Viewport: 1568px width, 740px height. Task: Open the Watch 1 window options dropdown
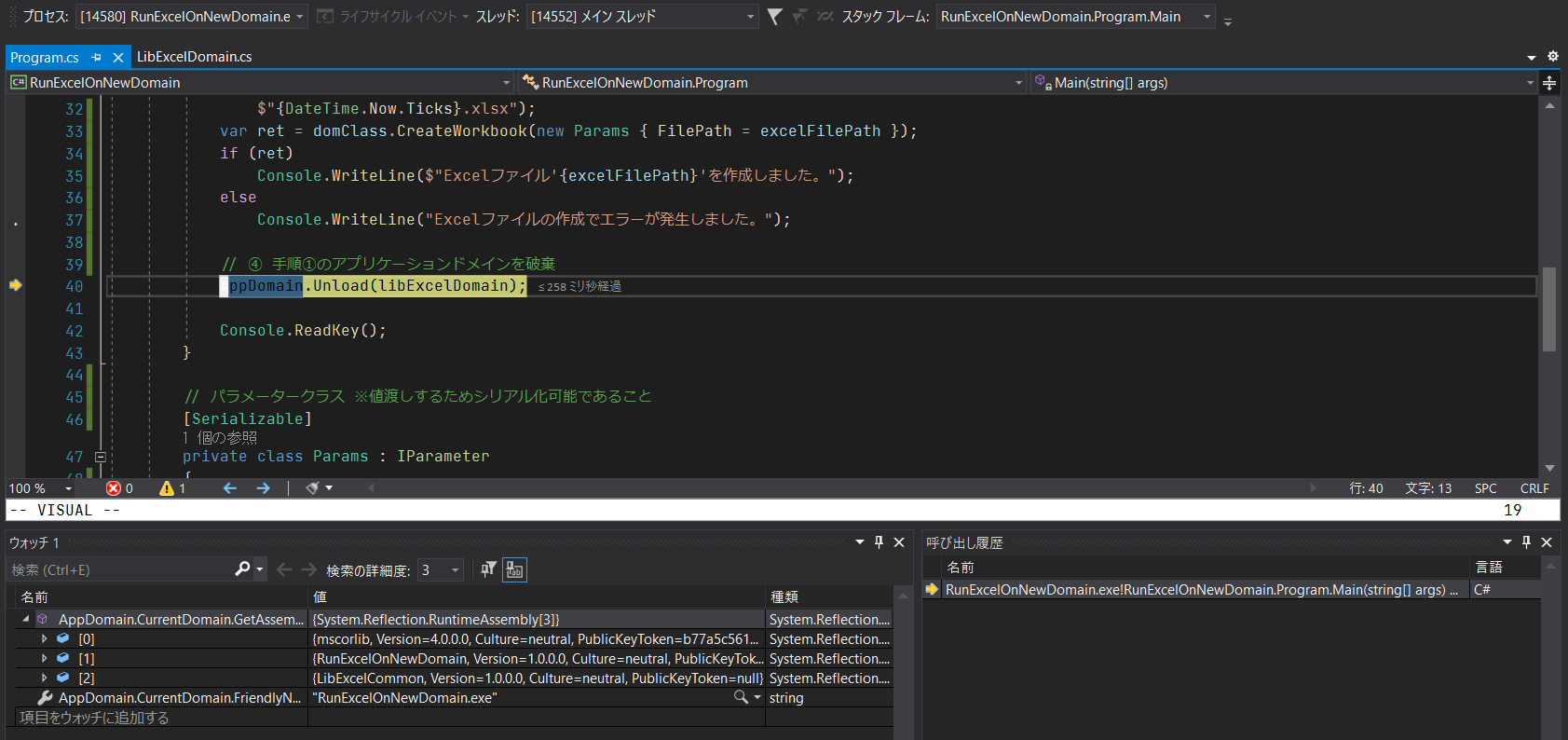(x=860, y=542)
